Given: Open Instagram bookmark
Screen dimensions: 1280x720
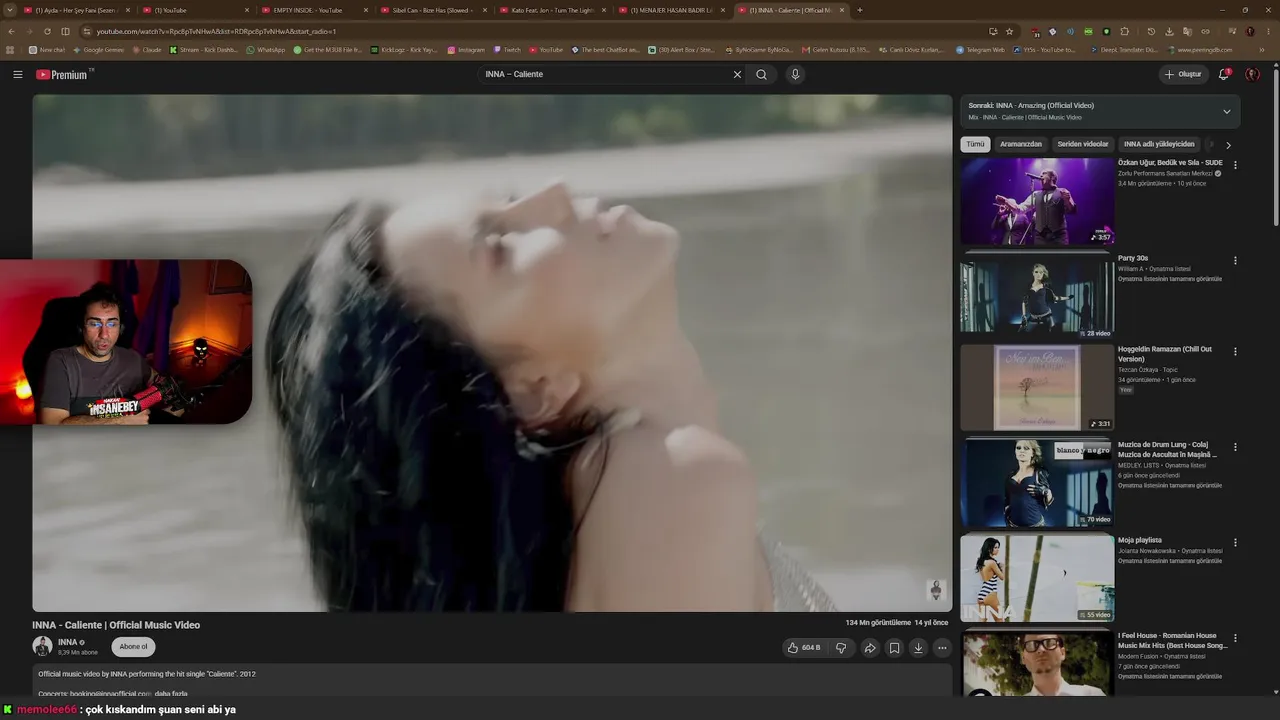Looking at the screenshot, I should coord(466,49).
